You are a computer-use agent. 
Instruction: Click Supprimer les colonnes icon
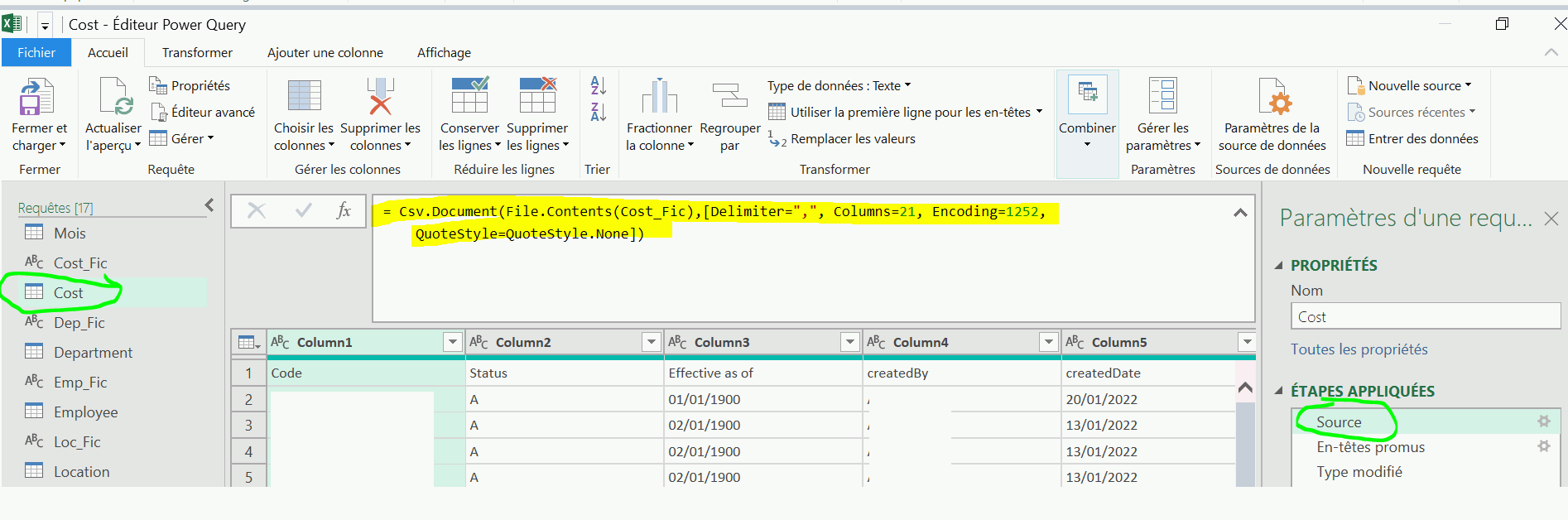click(380, 97)
